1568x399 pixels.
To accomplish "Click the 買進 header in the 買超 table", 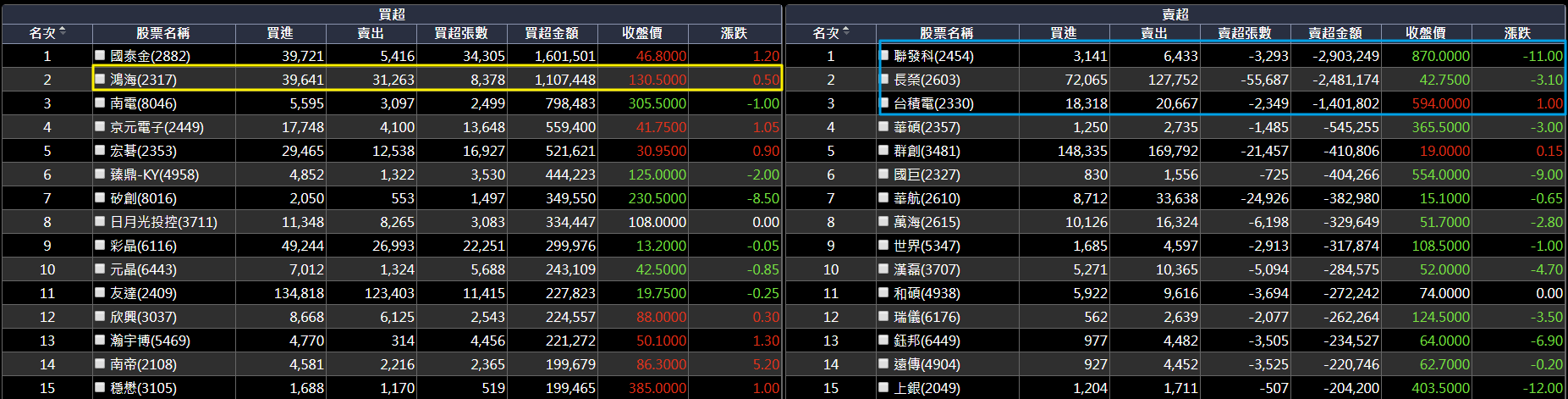I will click(280, 33).
